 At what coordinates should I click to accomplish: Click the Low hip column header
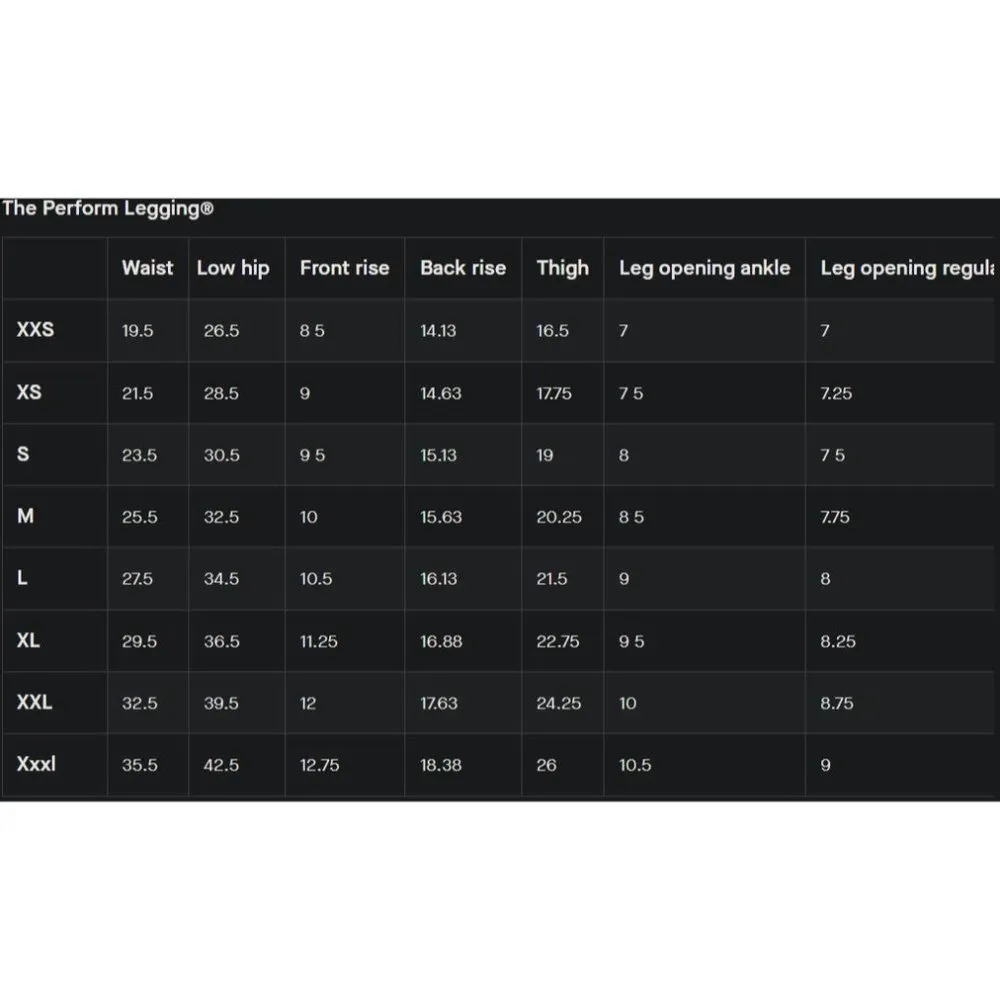click(233, 268)
